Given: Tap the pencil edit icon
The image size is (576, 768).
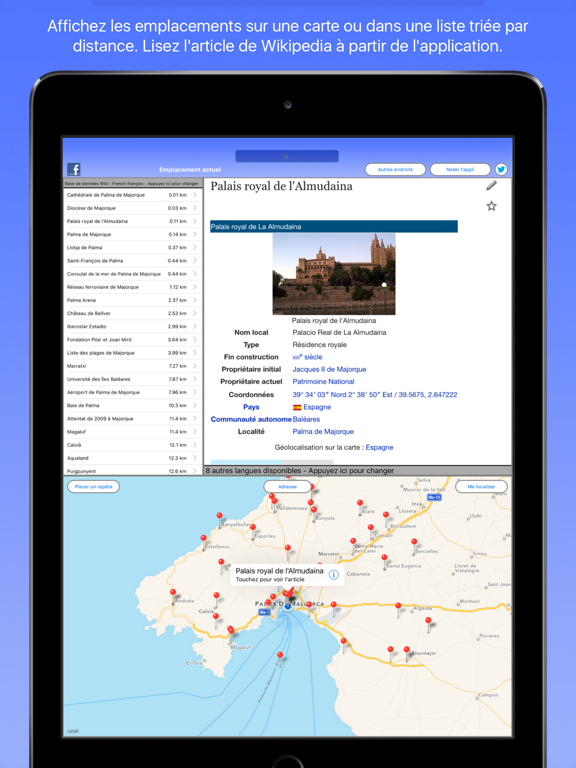Looking at the screenshot, I should (491, 186).
